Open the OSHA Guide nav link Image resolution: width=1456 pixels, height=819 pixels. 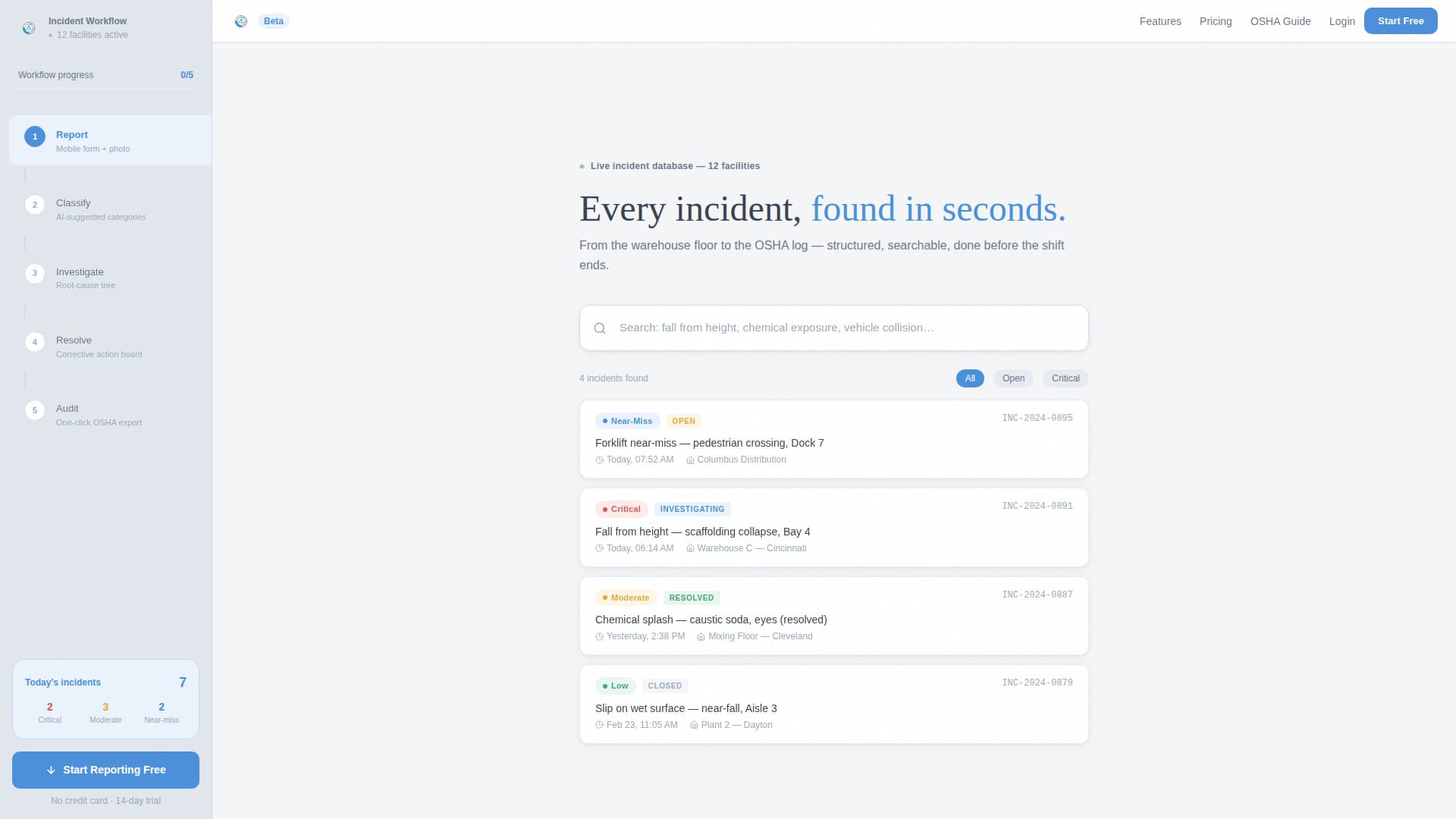[1281, 21]
